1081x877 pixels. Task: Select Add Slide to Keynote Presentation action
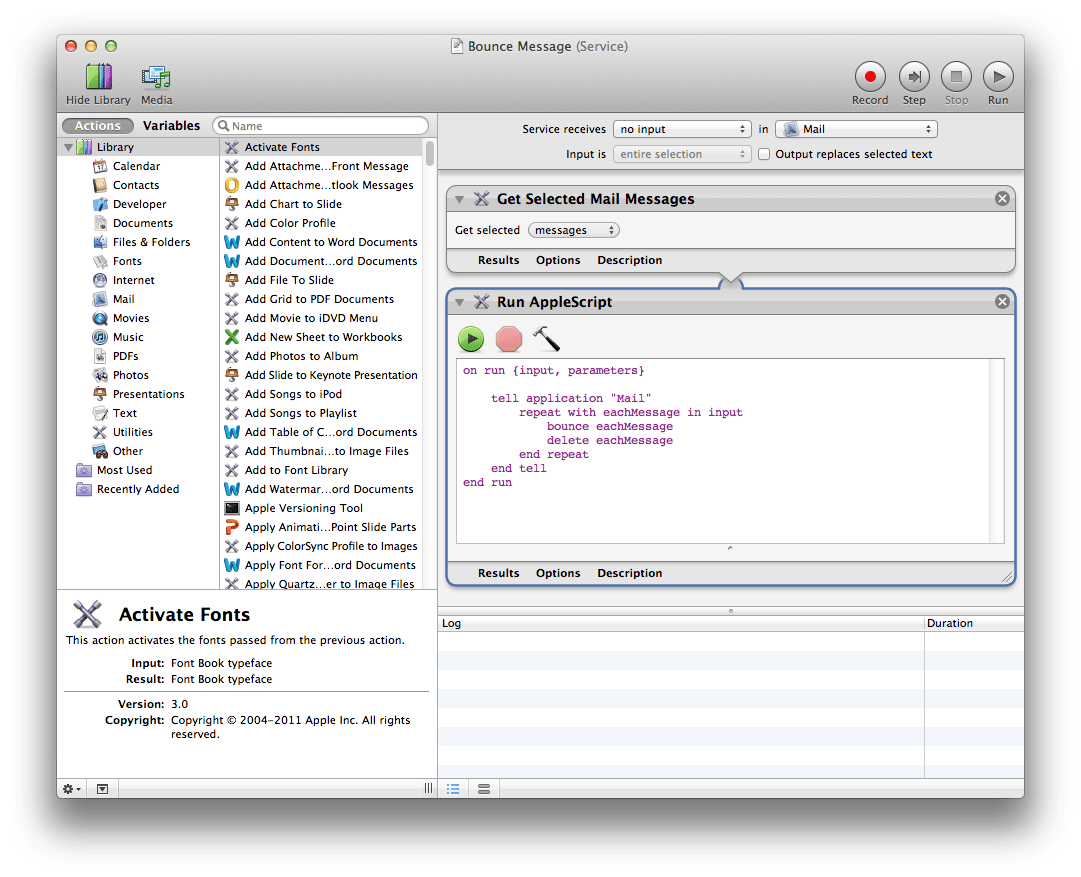[x=322, y=375]
